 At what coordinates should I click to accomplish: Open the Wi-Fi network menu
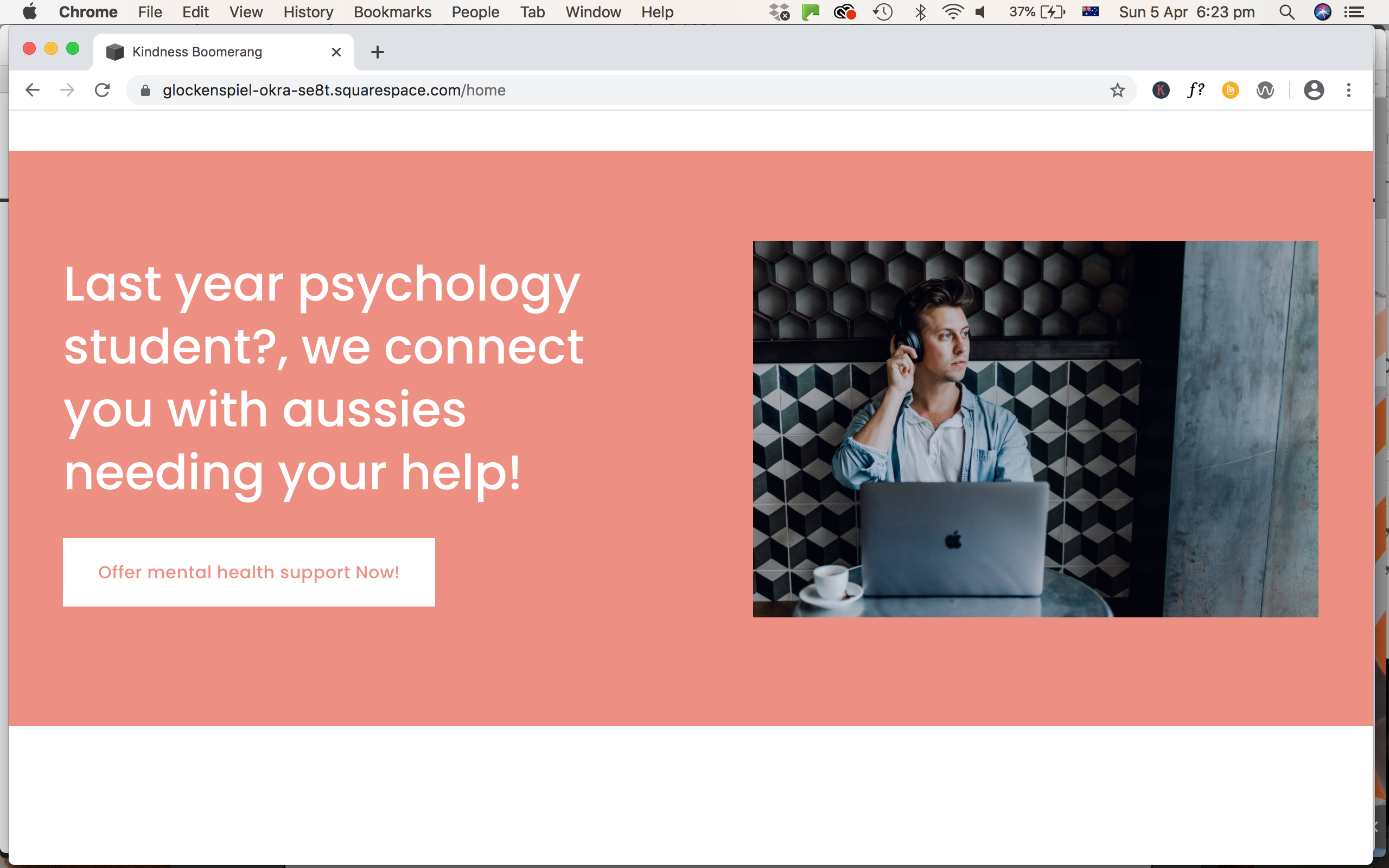953,11
